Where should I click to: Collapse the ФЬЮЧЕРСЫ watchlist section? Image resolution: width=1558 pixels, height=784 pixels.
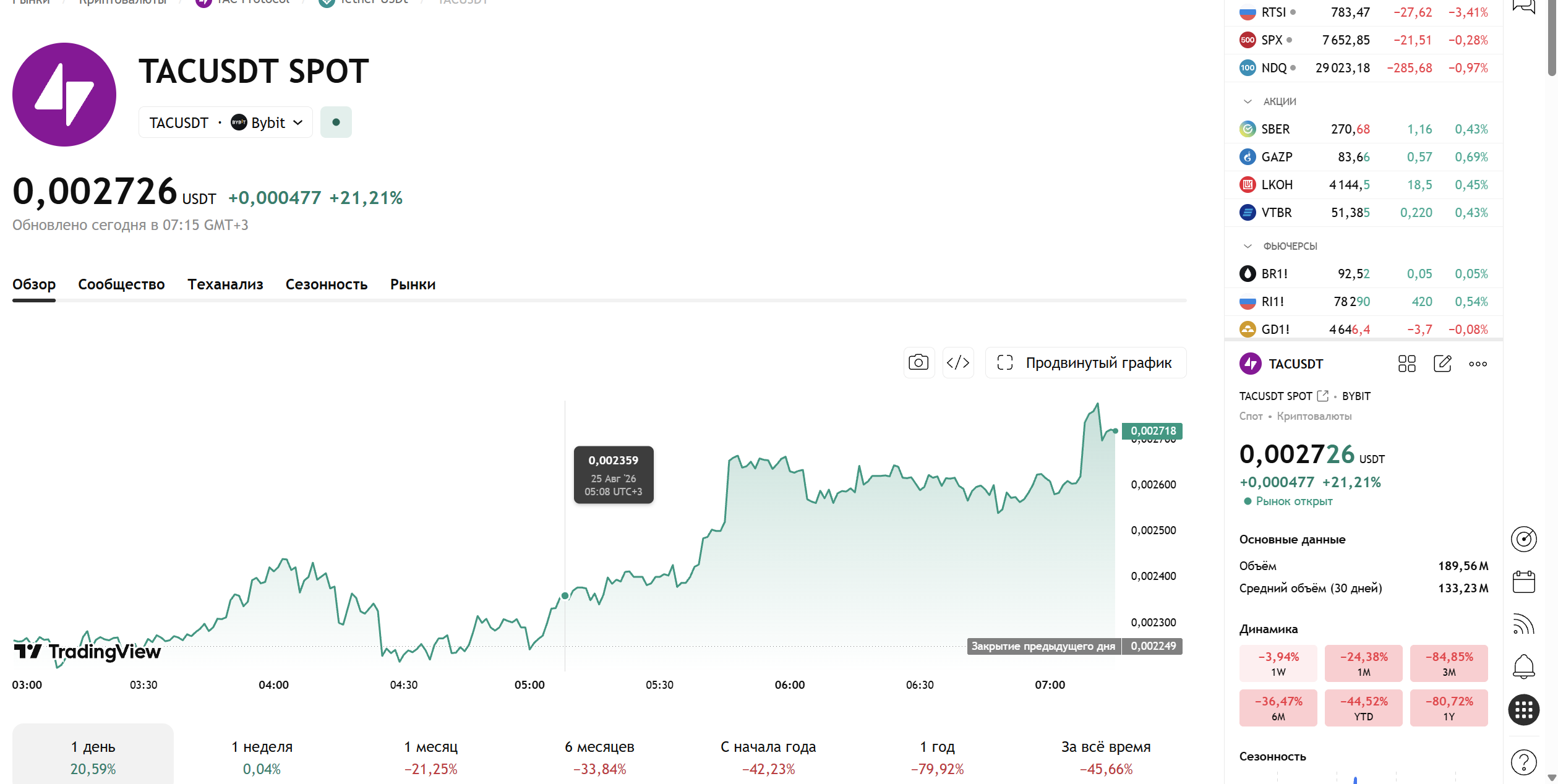click(x=1248, y=246)
